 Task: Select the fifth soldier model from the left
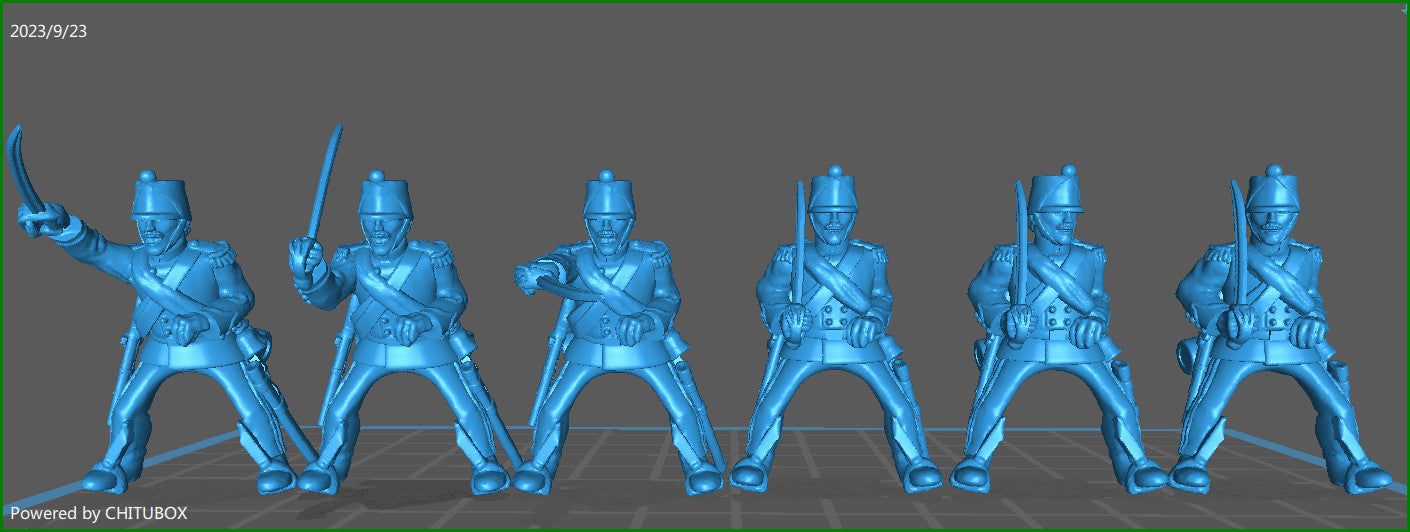[x=1060, y=330]
